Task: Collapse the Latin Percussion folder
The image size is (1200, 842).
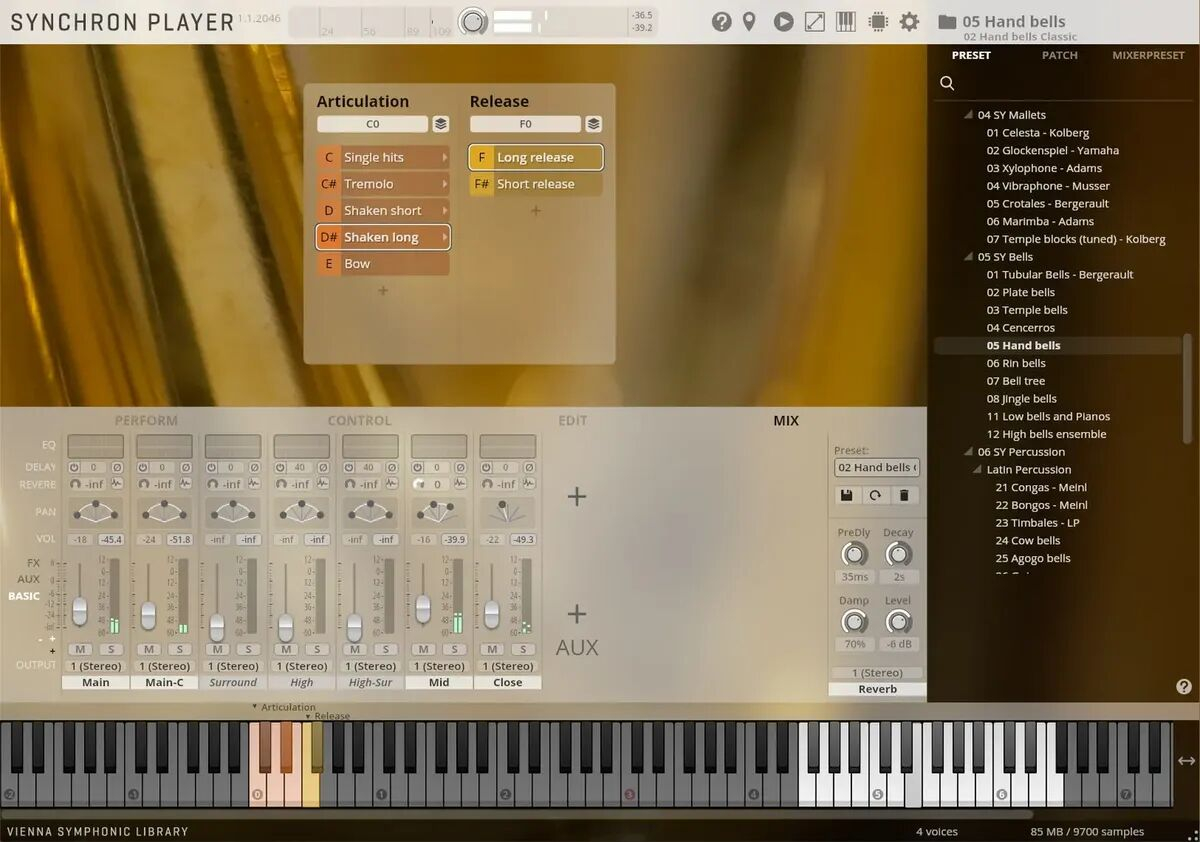Action: (x=977, y=469)
